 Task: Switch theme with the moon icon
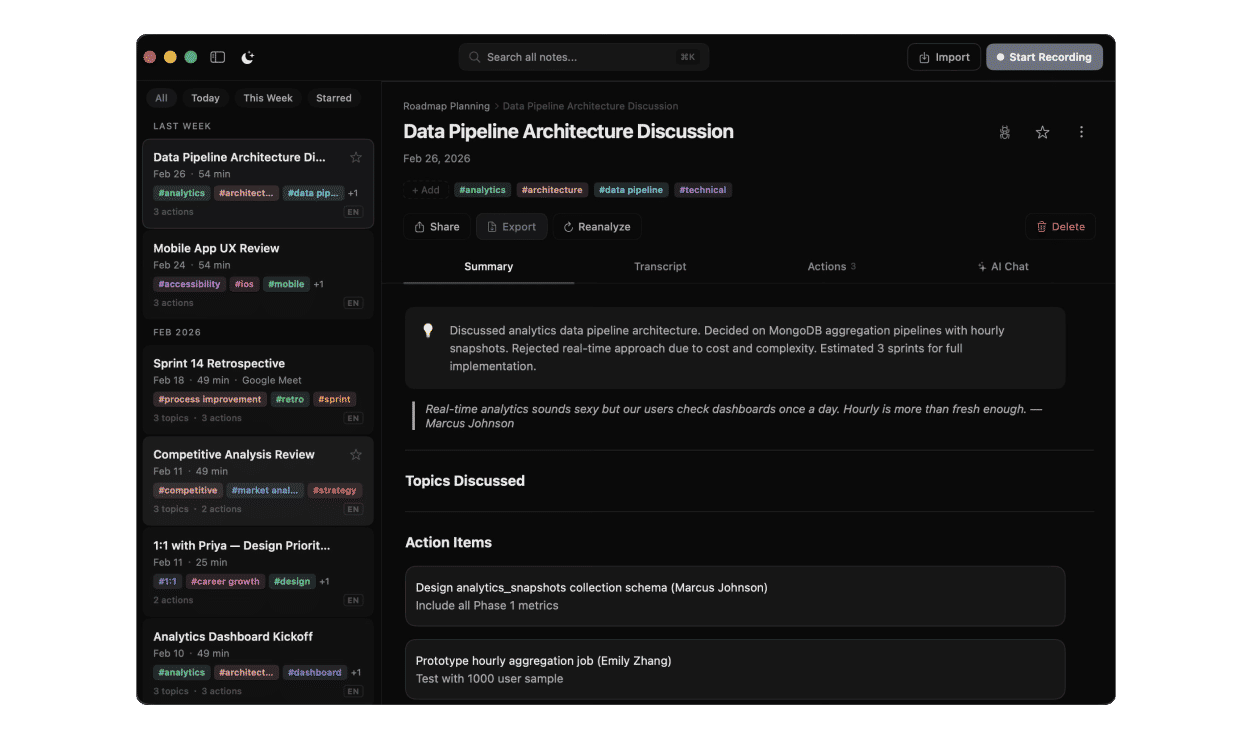point(248,57)
